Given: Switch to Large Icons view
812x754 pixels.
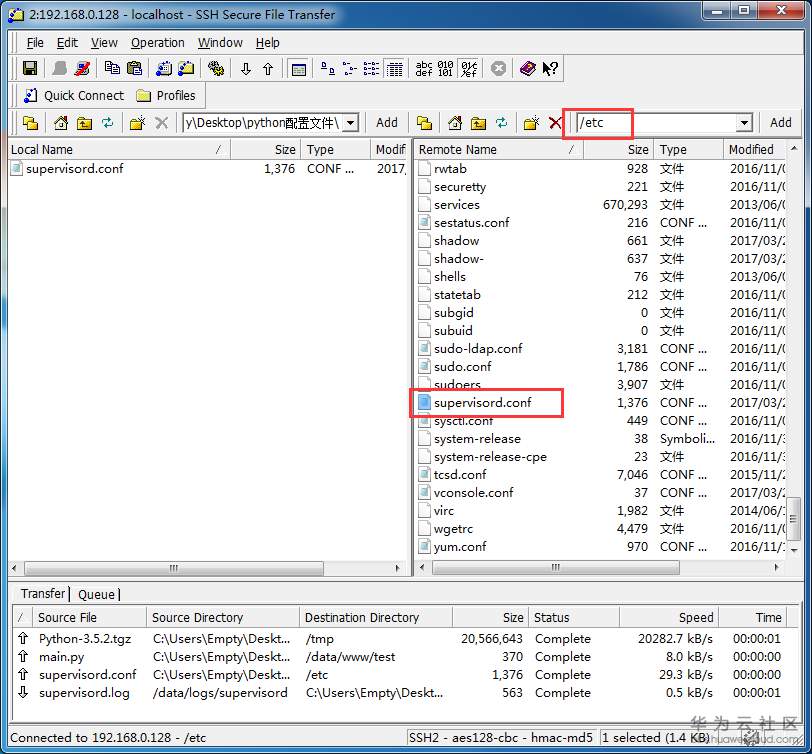Looking at the screenshot, I should point(327,68).
